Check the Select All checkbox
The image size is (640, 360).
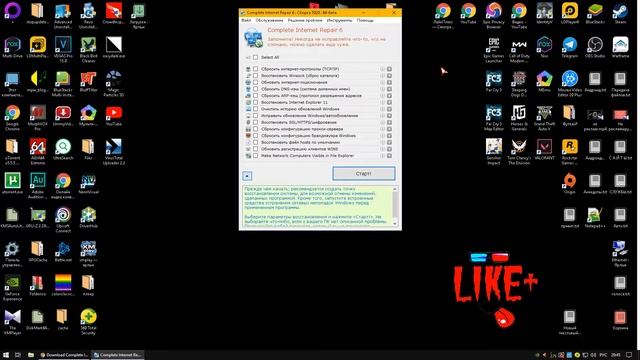pos(256,57)
